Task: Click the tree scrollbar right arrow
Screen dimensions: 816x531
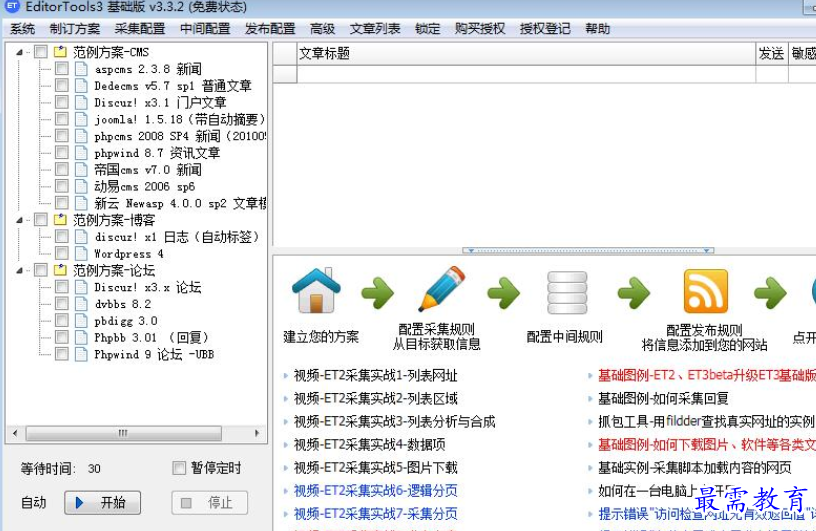Action: (257, 433)
